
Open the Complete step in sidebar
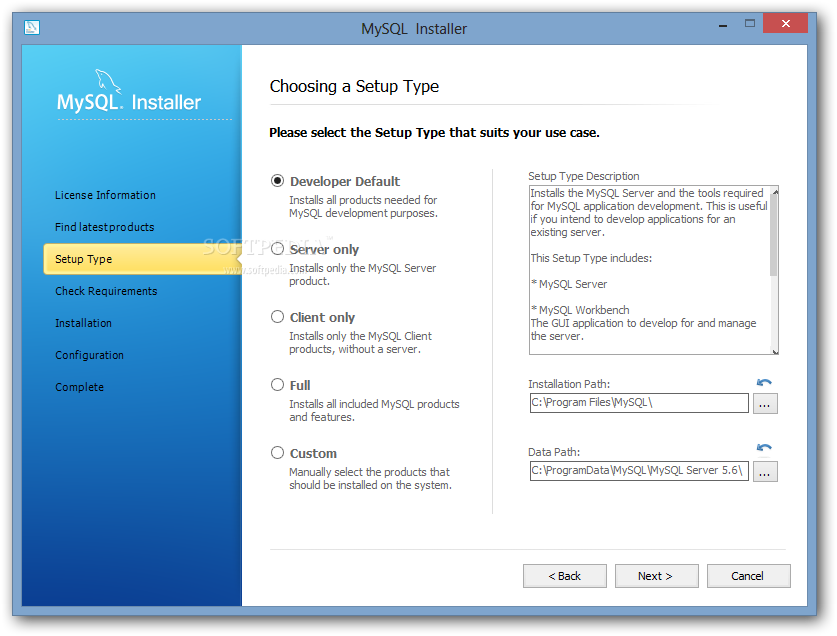(x=80, y=387)
